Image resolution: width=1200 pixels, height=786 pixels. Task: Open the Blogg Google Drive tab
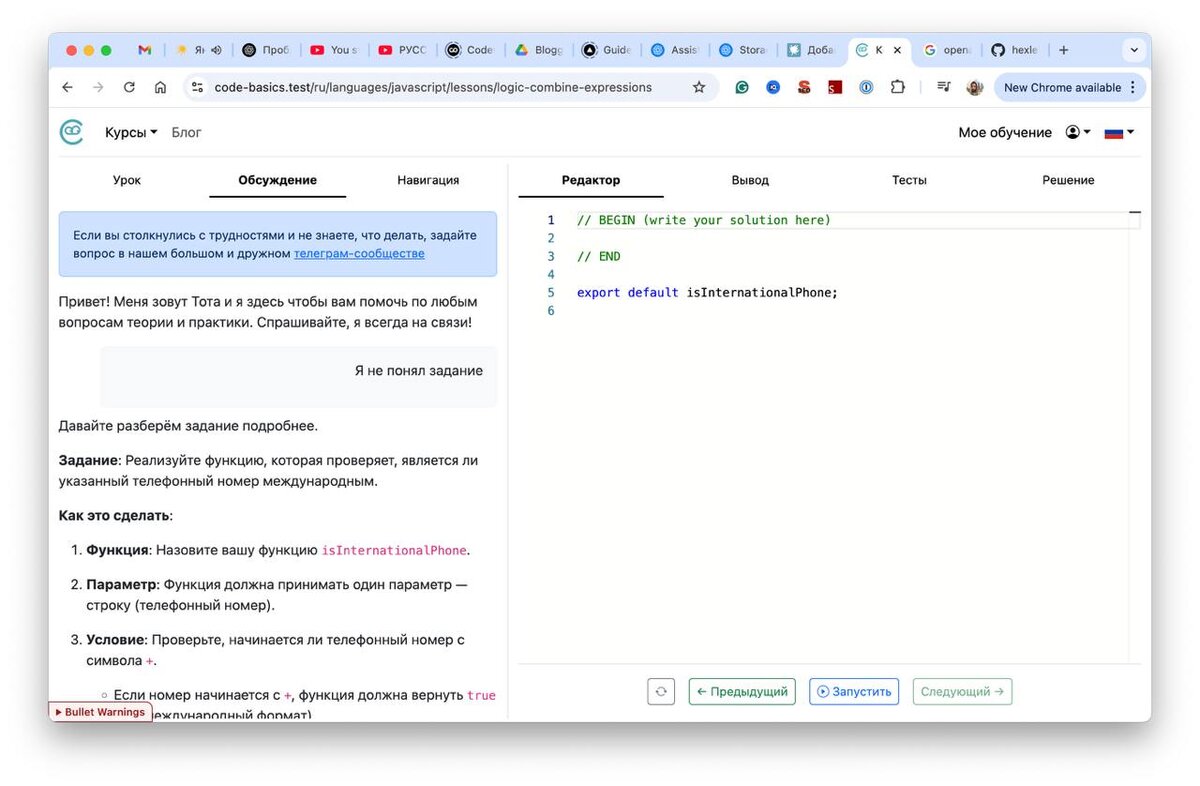[x=539, y=50]
